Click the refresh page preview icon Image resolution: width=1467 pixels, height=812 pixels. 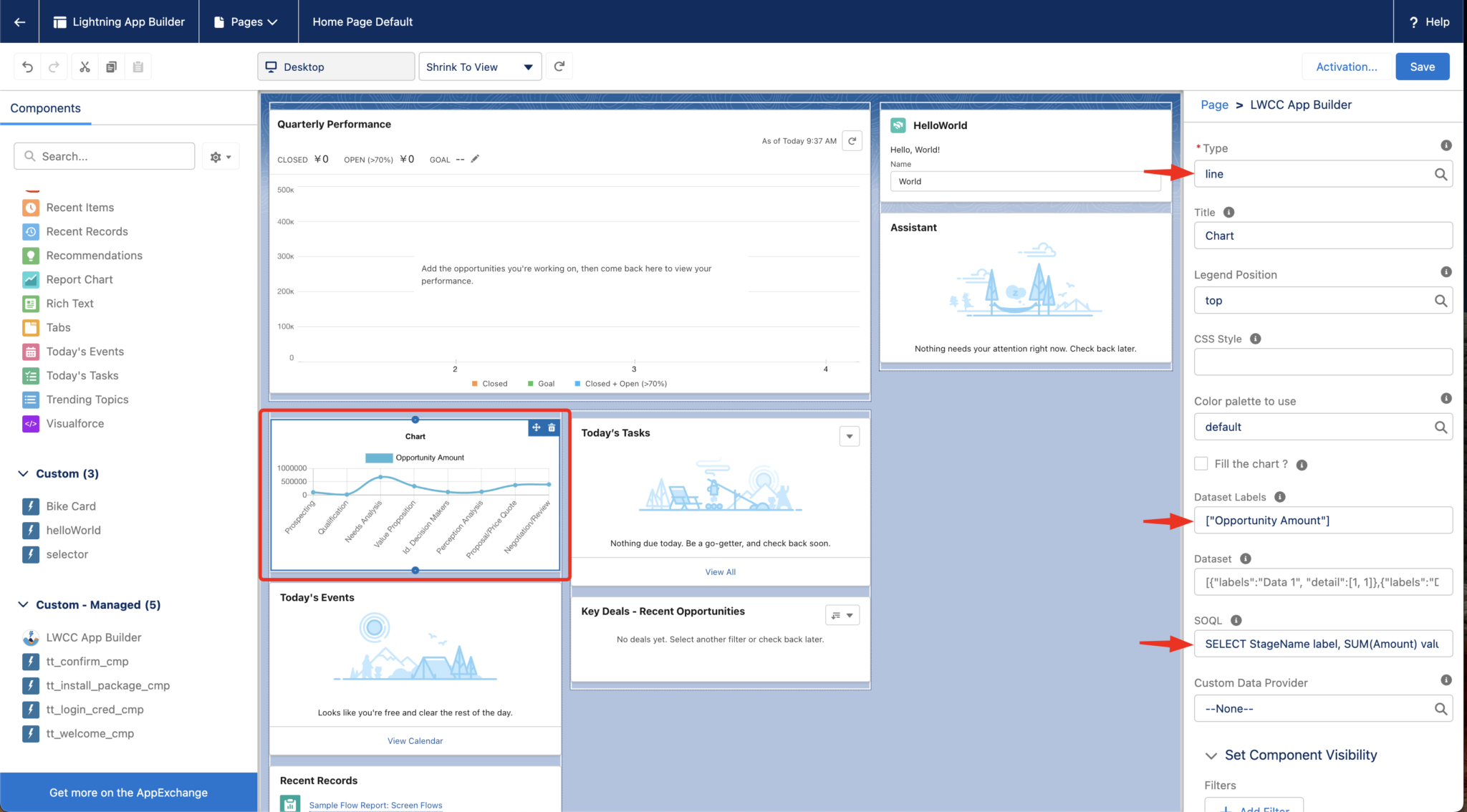[x=559, y=66]
